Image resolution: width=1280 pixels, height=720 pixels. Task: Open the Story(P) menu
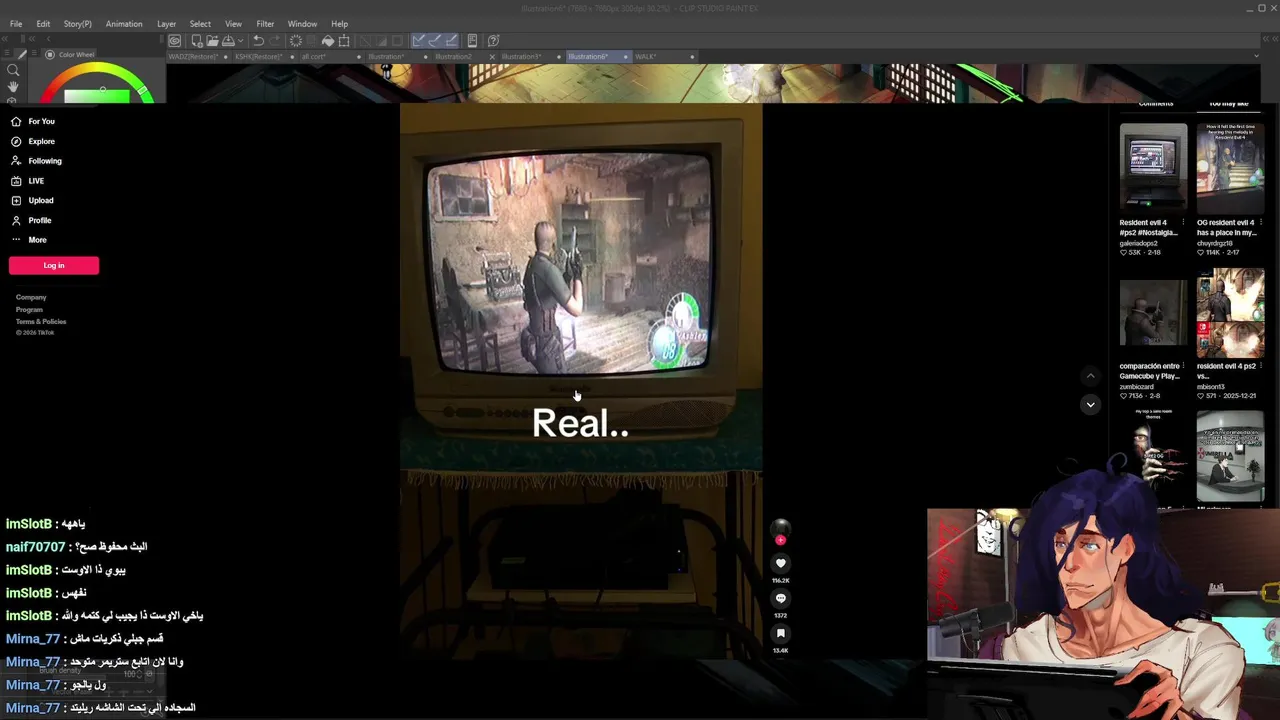[77, 24]
